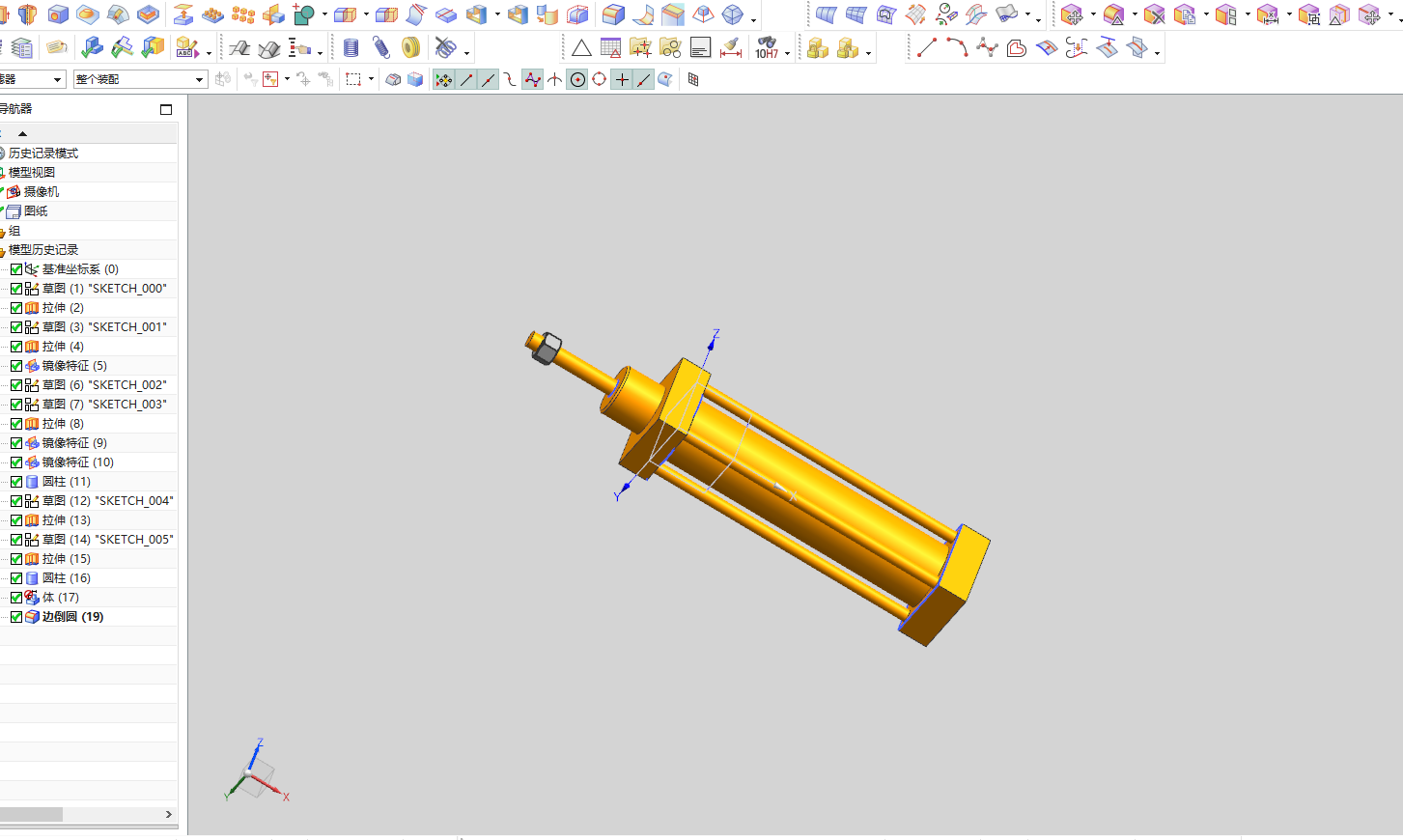Toggle the control point snap button
The width and height of the screenshot is (1403, 840).
[x=510, y=79]
